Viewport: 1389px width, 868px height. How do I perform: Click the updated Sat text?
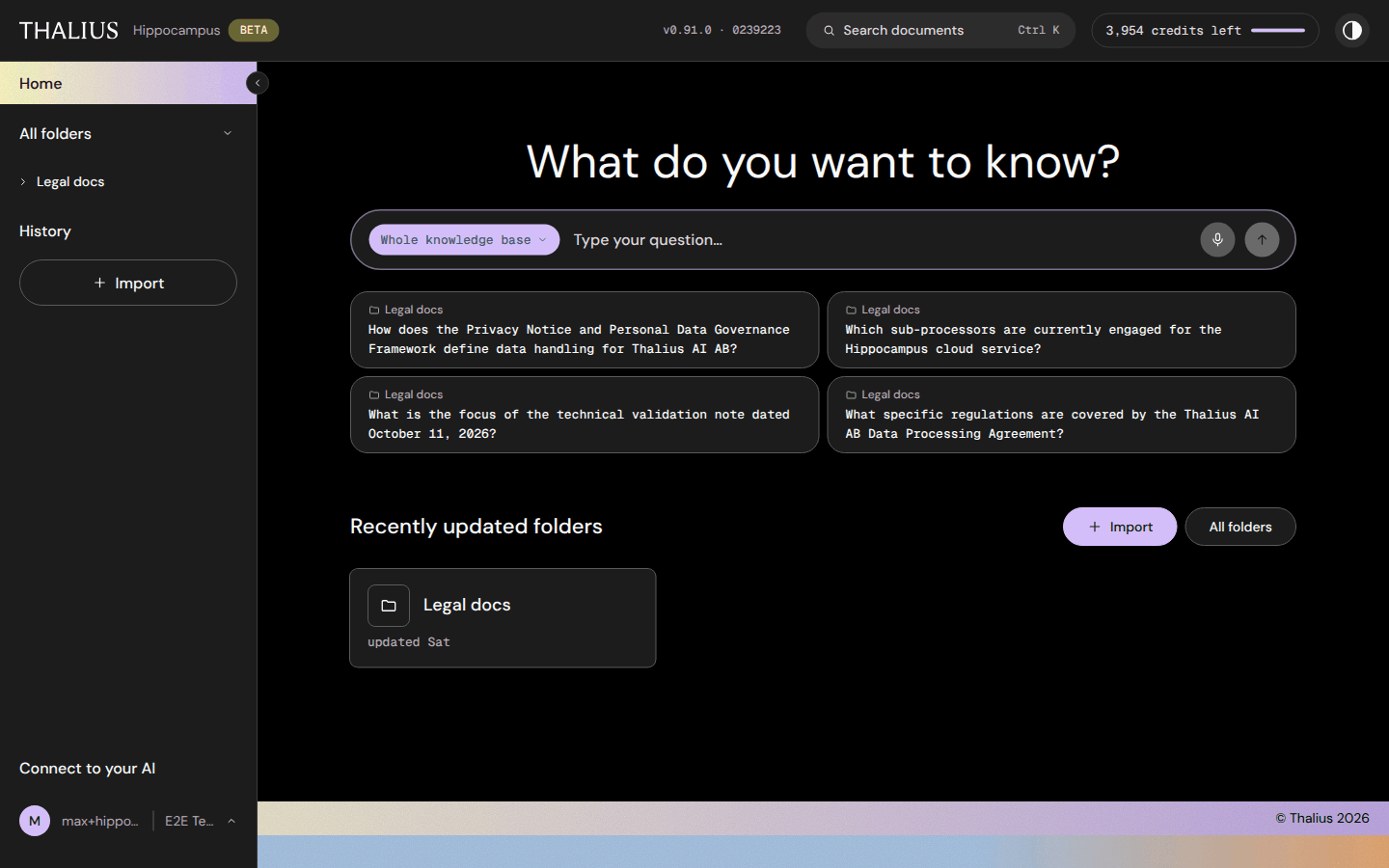point(409,642)
